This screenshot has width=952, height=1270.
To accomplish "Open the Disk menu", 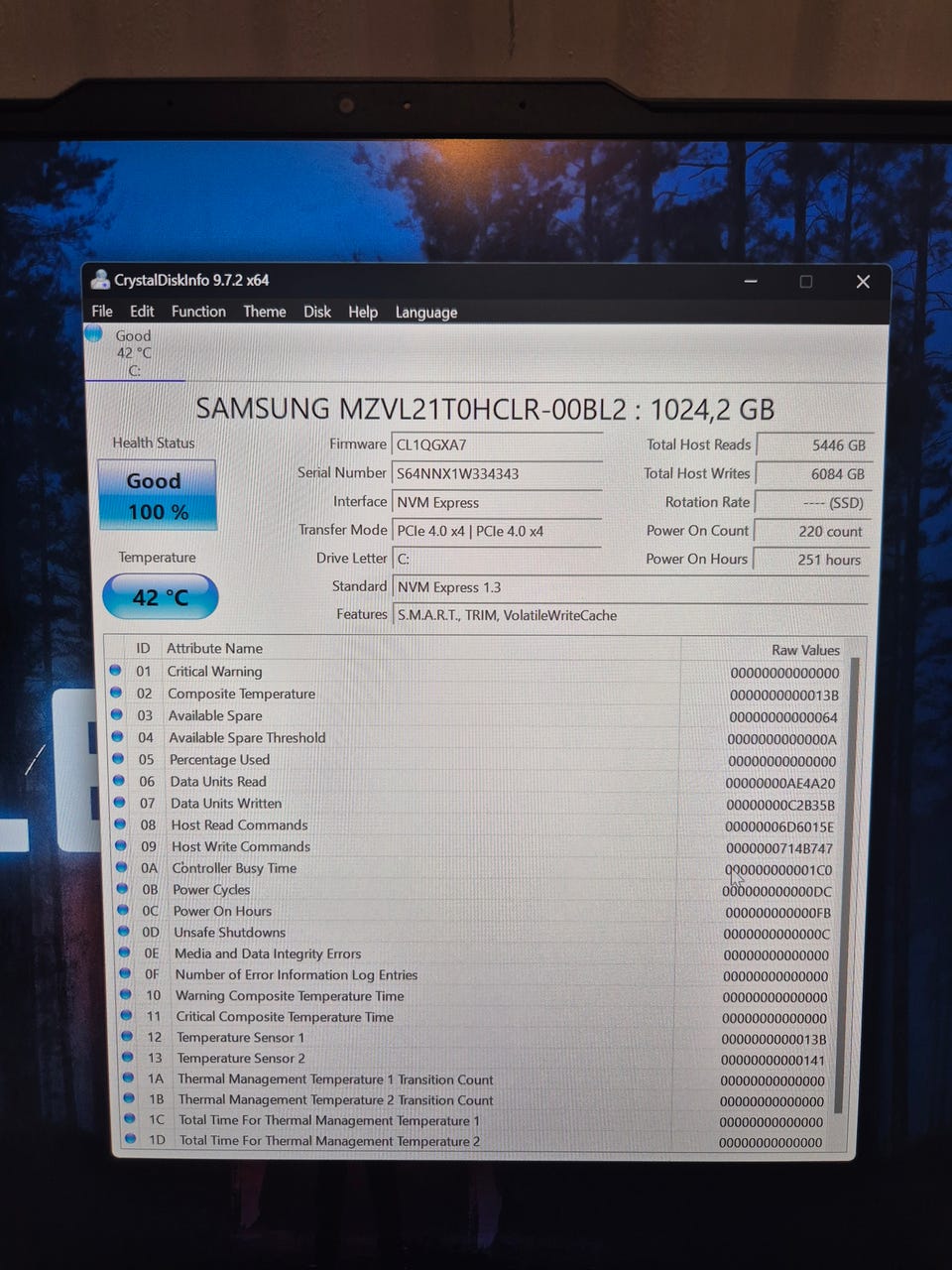I will [x=317, y=311].
